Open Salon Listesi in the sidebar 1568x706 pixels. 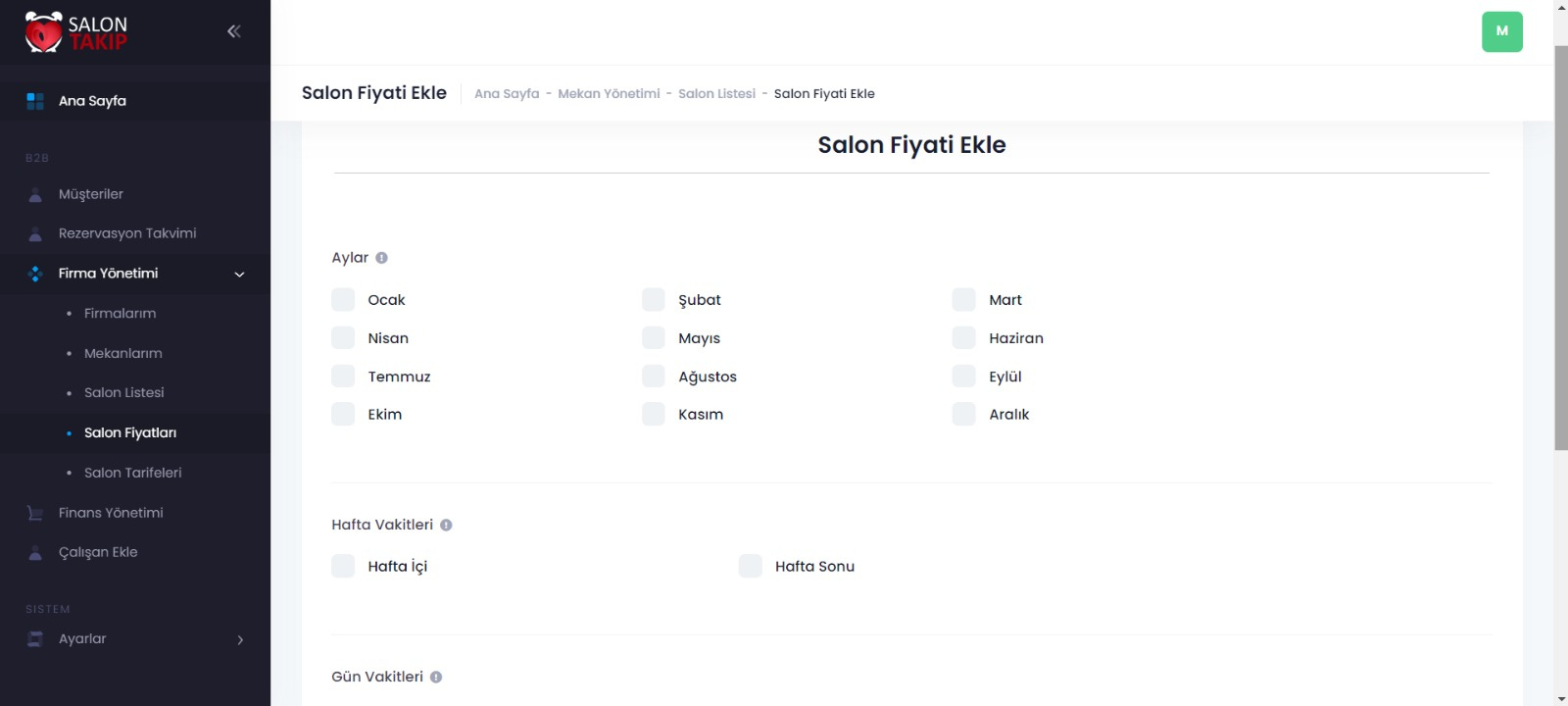[x=123, y=392]
